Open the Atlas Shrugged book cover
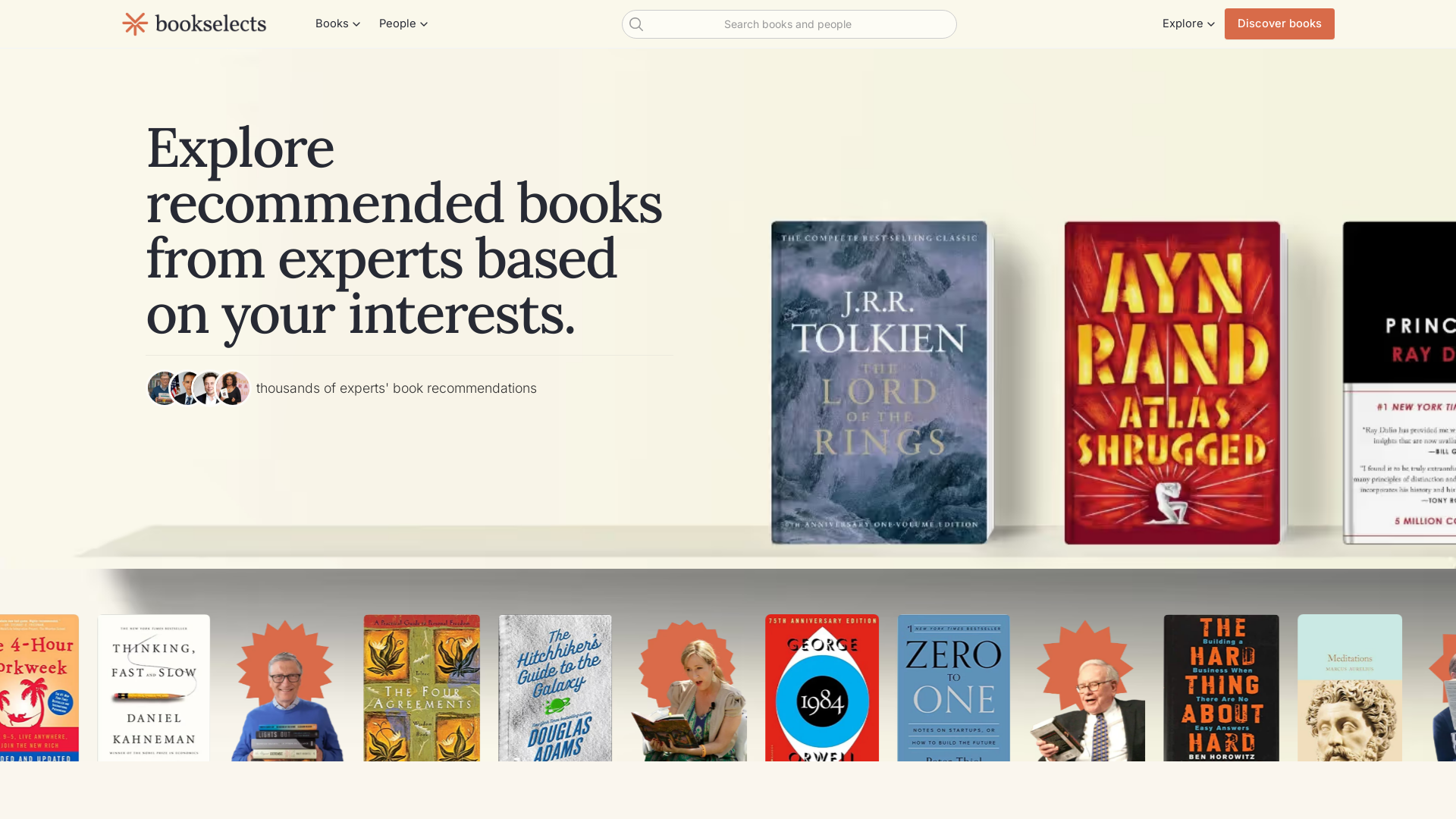Viewport: 1456px width, 819px height. click(x=1172, y=383)
